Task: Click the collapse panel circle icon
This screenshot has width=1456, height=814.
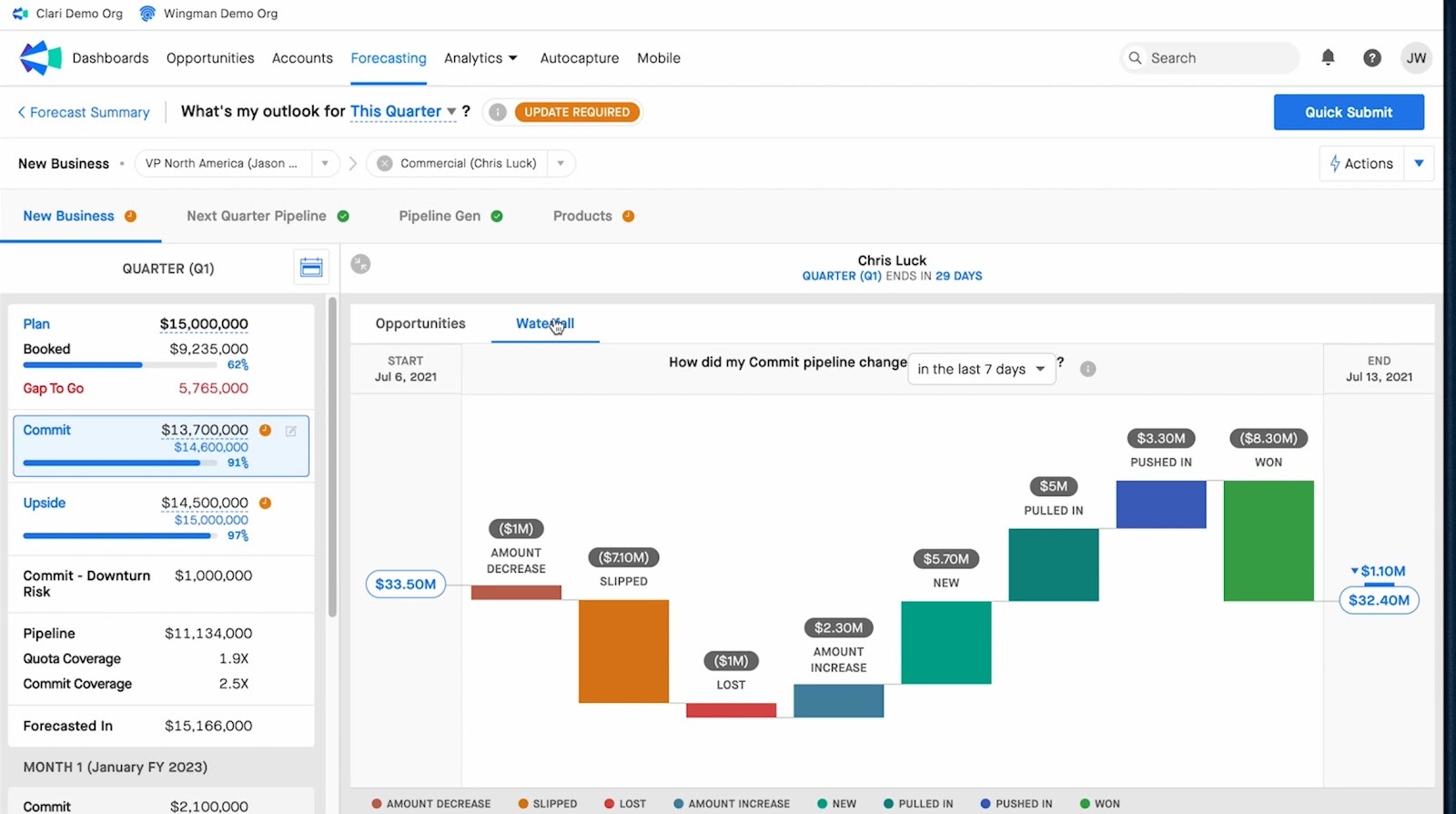Action: 360,264
